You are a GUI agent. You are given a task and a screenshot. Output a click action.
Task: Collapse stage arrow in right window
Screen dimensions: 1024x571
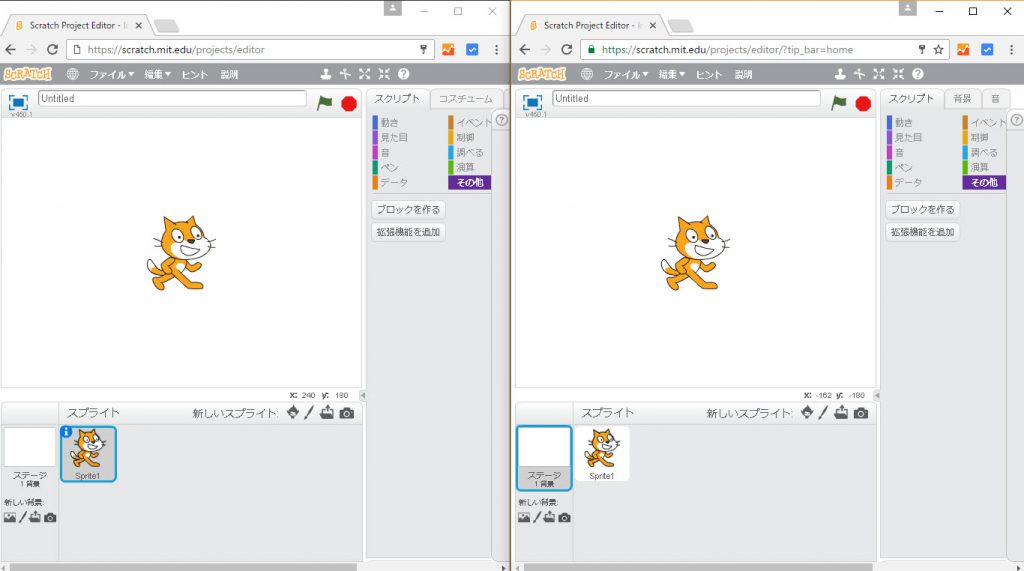click(x=877, y=395)
